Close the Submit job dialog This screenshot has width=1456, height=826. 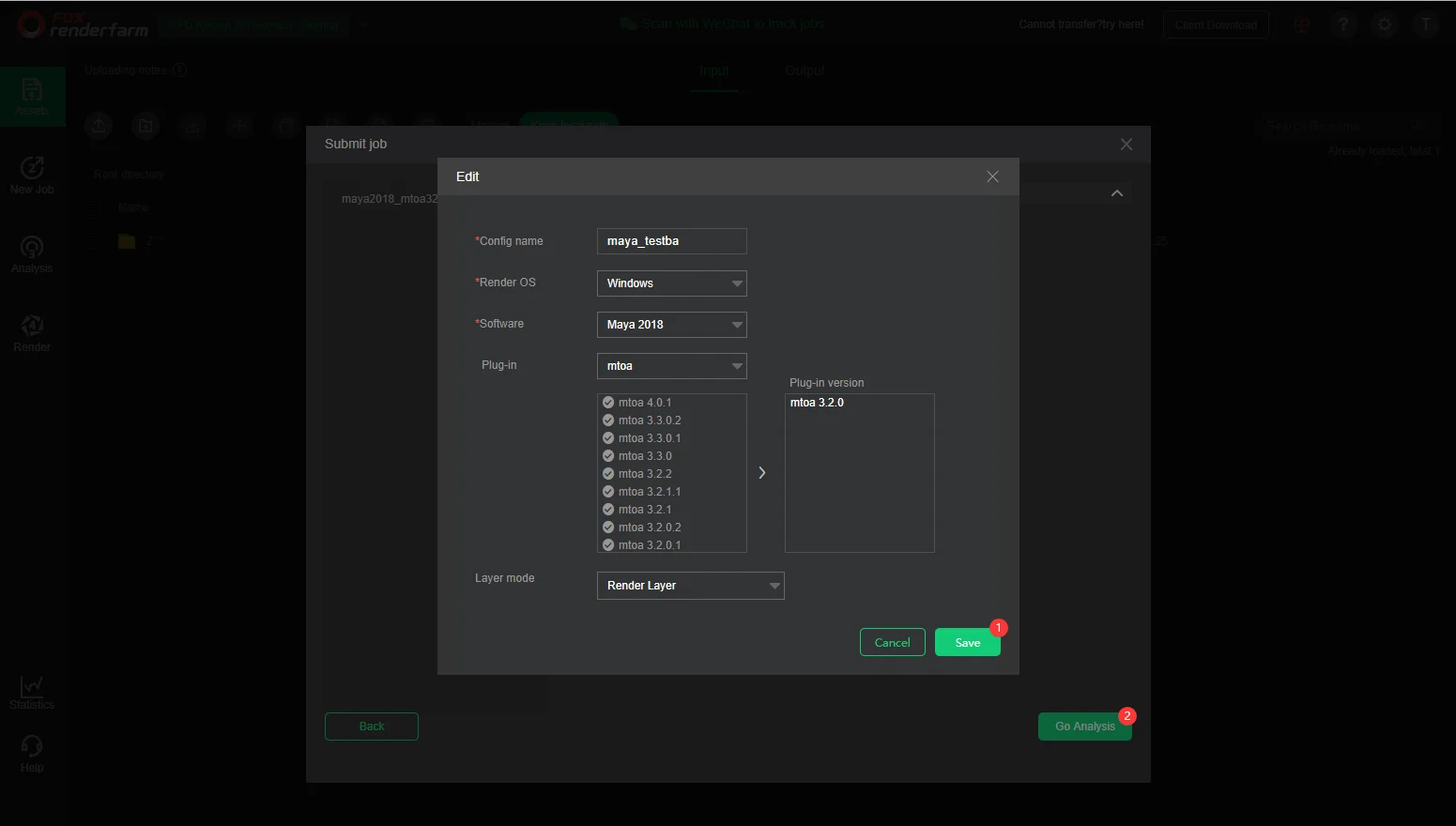point(1126,144)
